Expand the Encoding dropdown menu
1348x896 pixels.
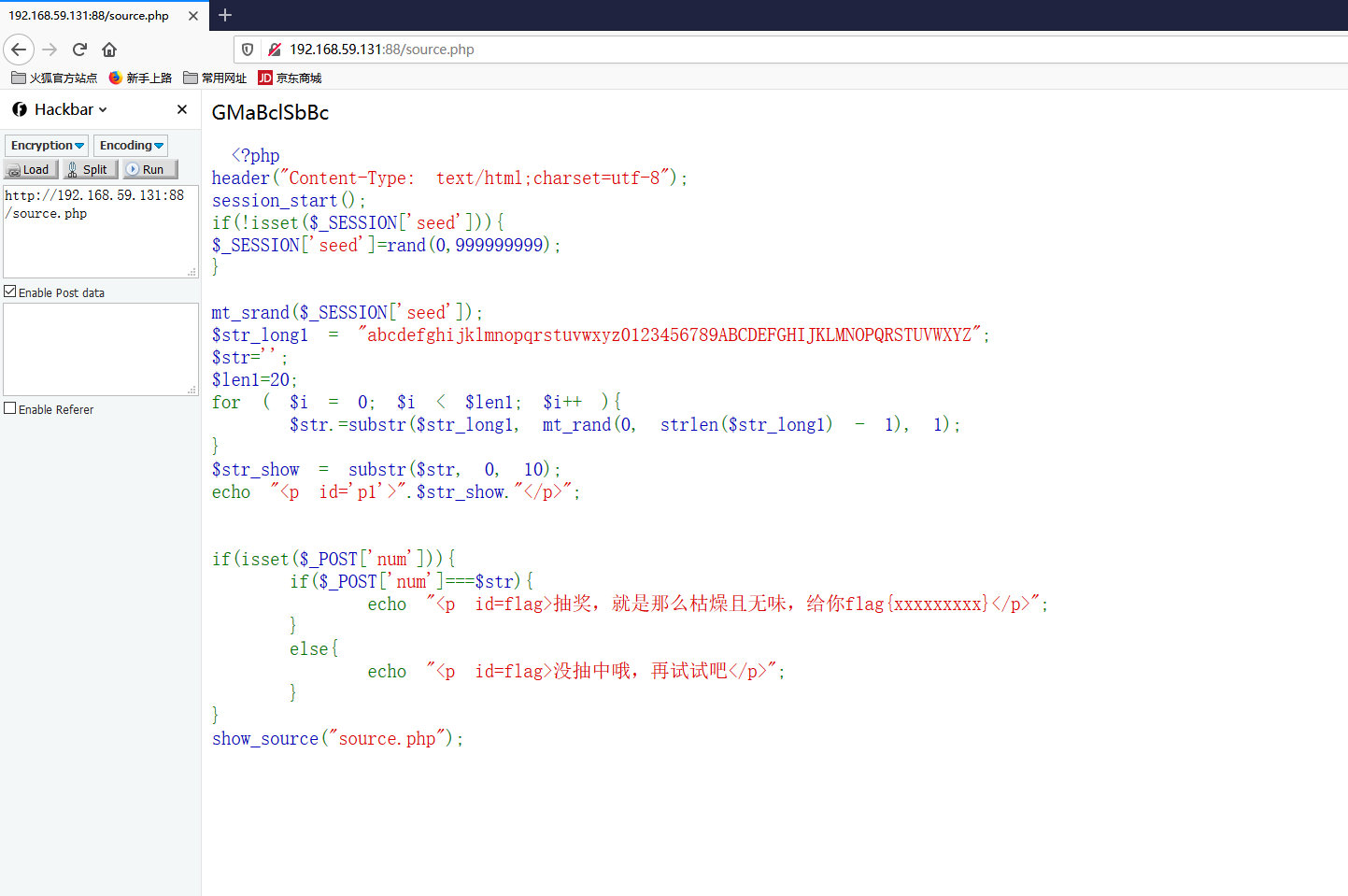point(131,146)
